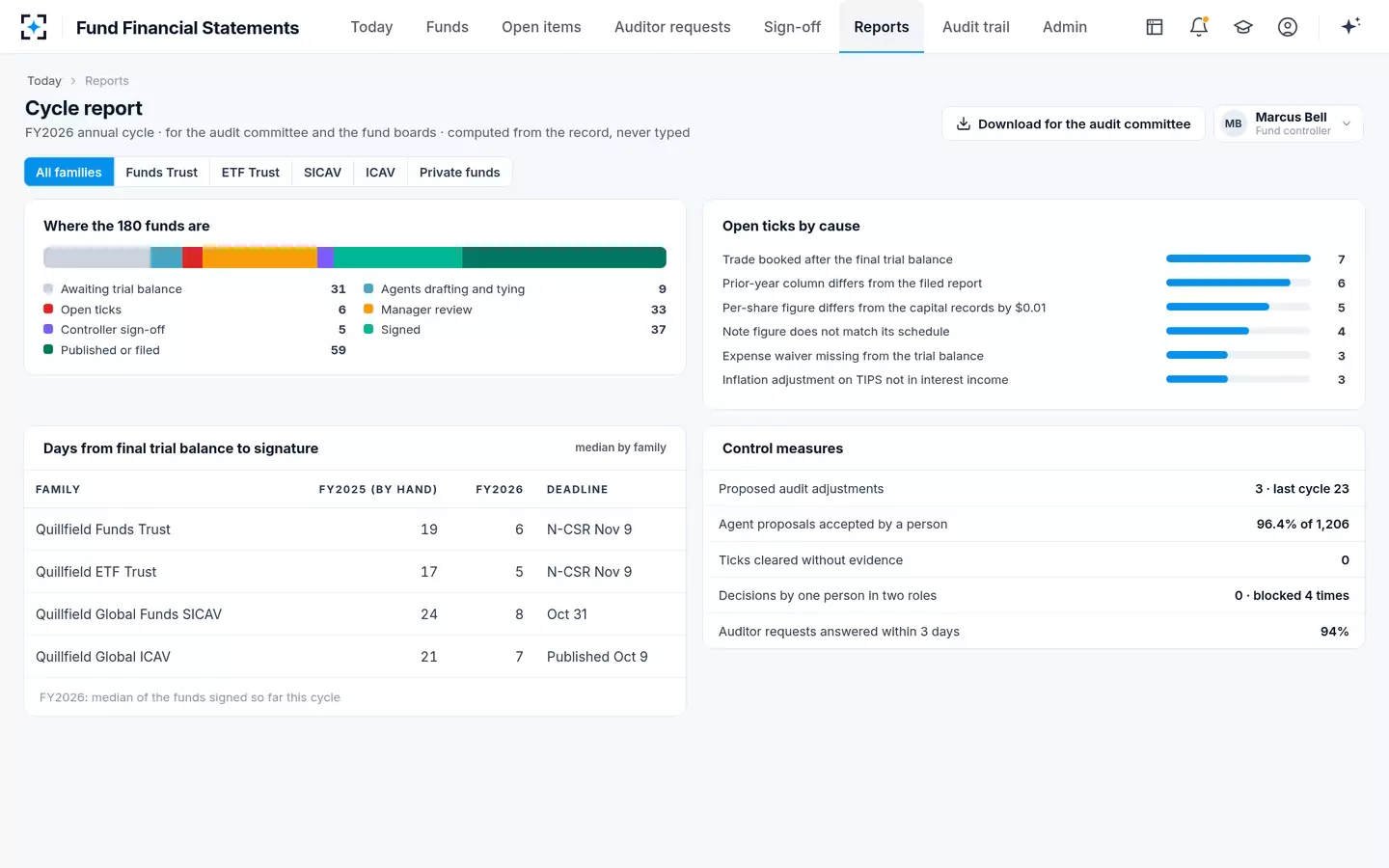
Task: Filter by SICAV family
Action: [x=322, y=172]
